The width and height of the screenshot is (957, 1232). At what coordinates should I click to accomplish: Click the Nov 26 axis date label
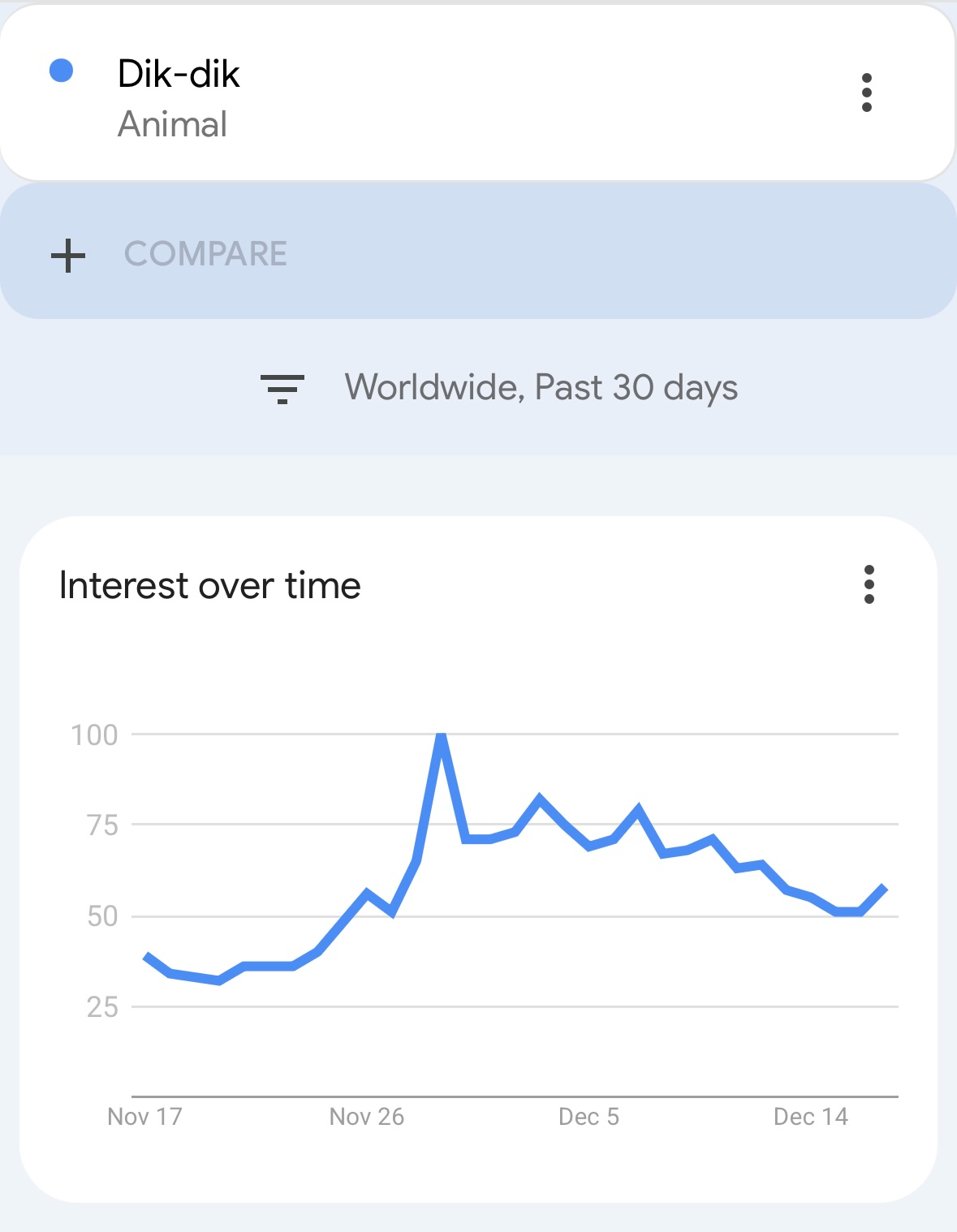click(x=366, y=1117)
